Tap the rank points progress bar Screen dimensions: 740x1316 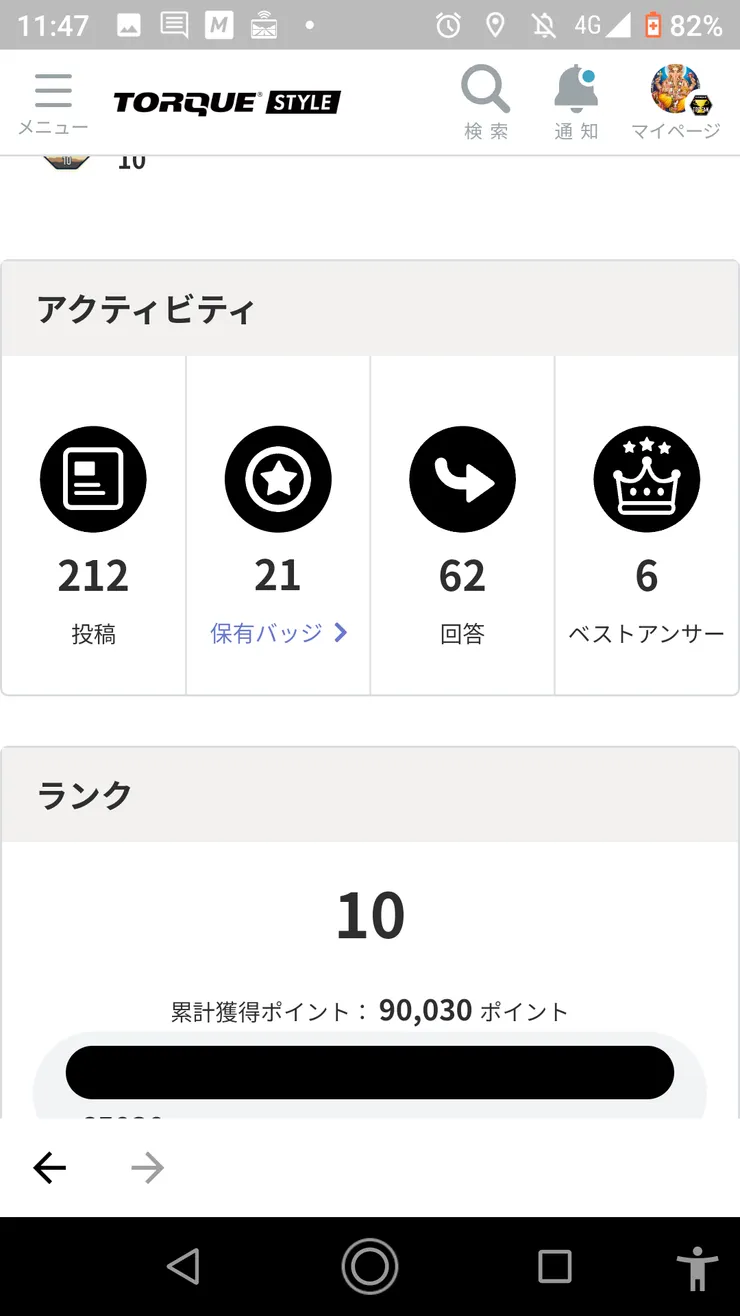coord(370,1073)
